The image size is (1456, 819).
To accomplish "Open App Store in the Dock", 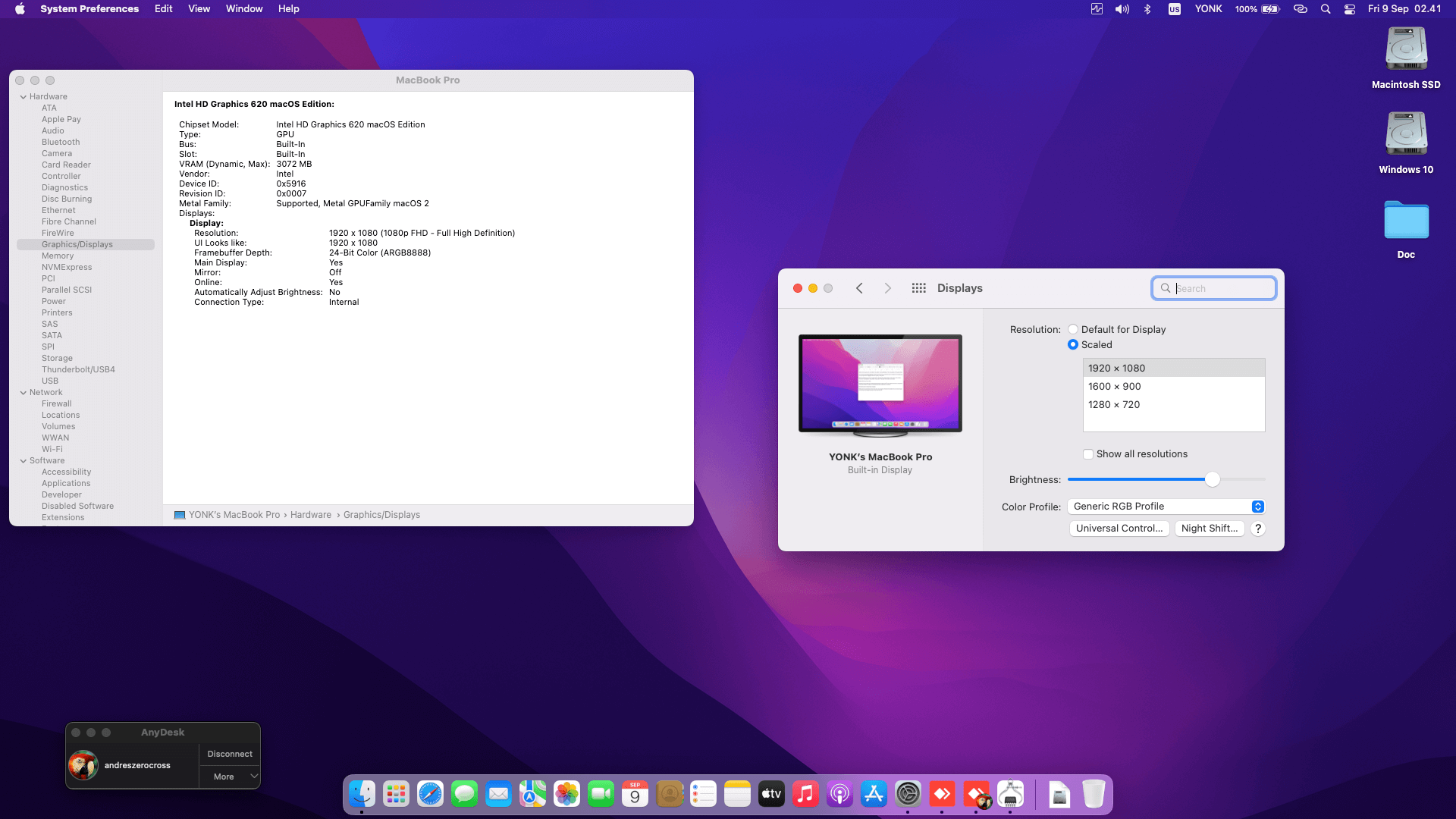I will 874,794.
